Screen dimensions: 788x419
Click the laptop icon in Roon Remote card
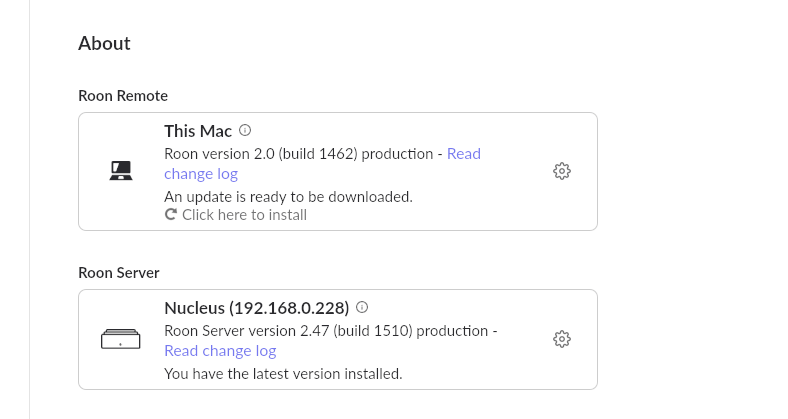[121, 171]
